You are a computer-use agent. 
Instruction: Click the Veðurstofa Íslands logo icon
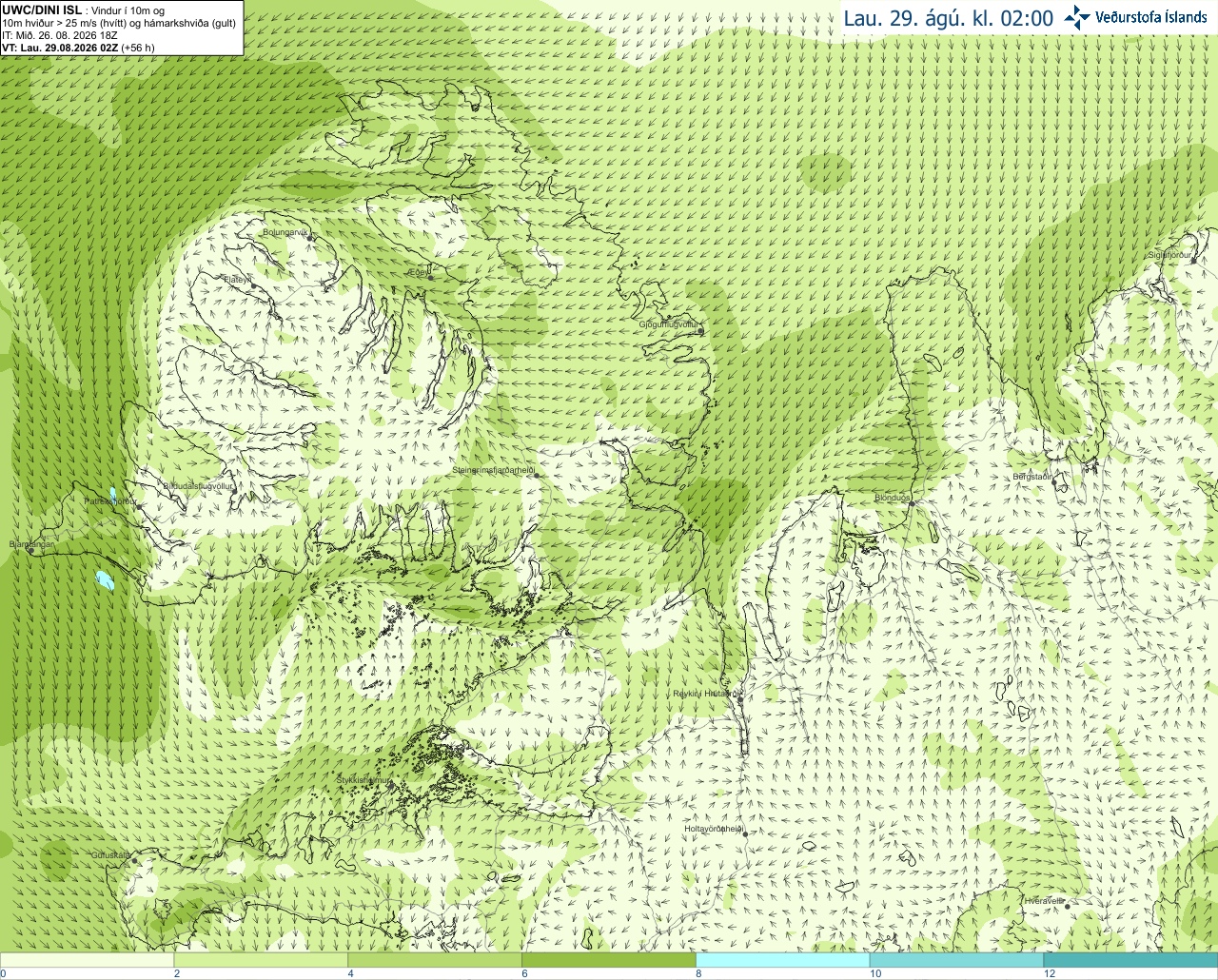point(1077,17)
